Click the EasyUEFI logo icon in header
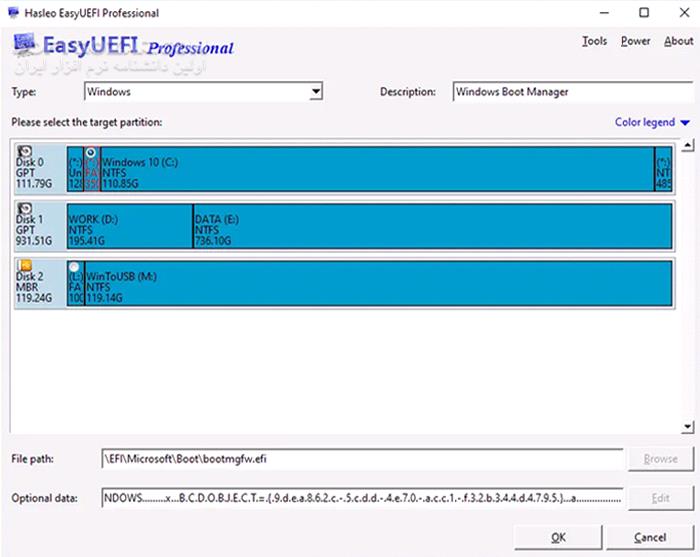This screenshot has height=557, width=700. [24, 43]
